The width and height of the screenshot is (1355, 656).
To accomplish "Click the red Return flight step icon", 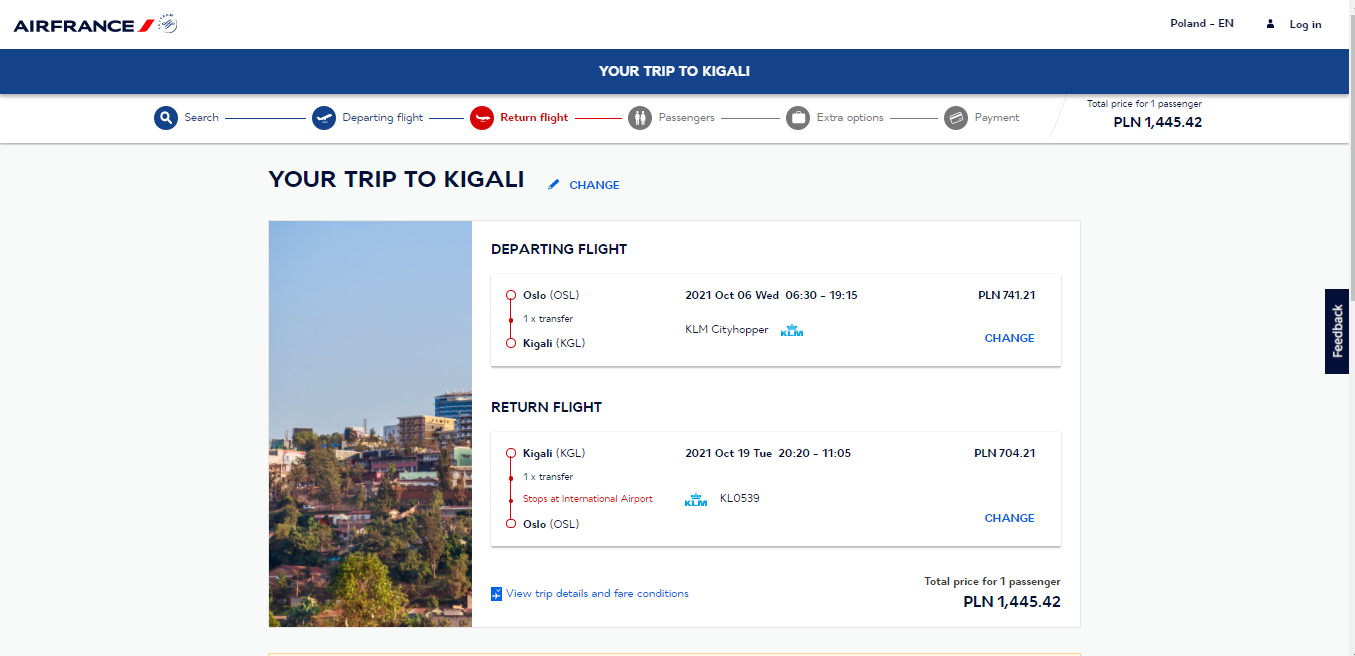I will [x=482, y=118].
